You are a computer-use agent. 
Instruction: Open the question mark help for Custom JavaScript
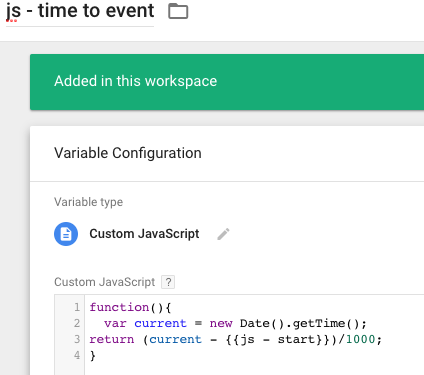click(x=168, y=282)
